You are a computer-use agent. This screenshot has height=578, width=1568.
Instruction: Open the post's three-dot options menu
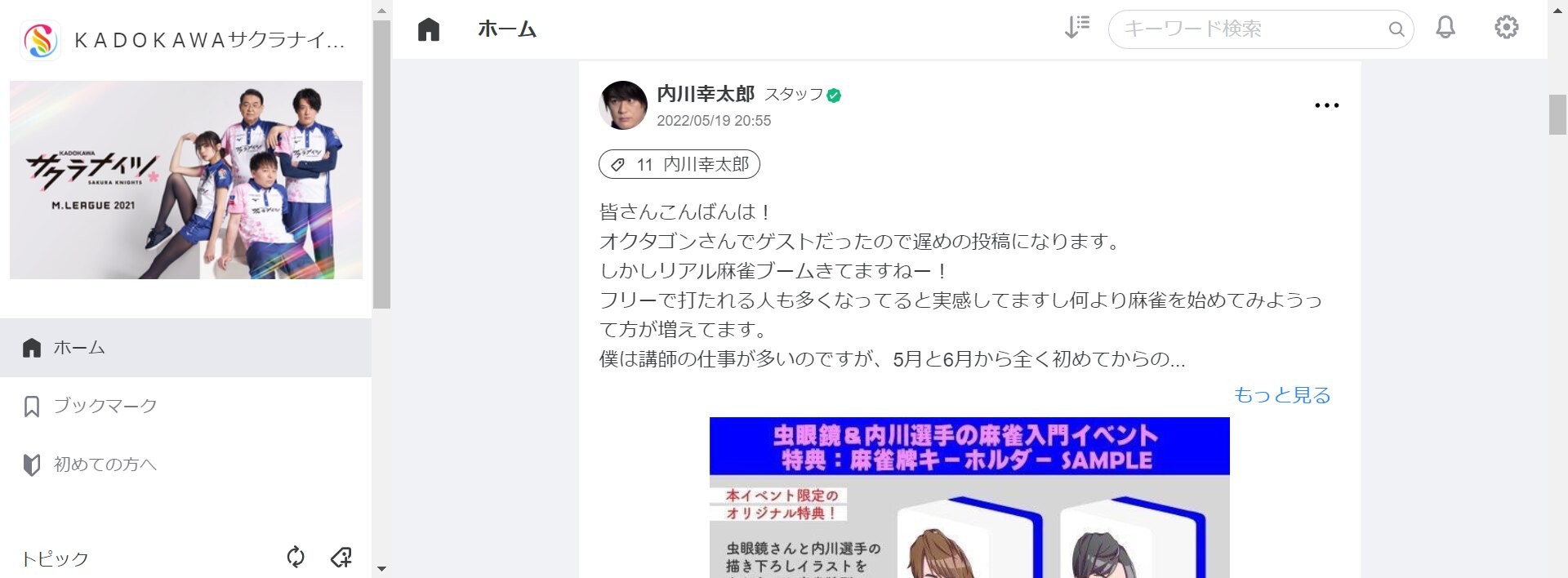1327,105
